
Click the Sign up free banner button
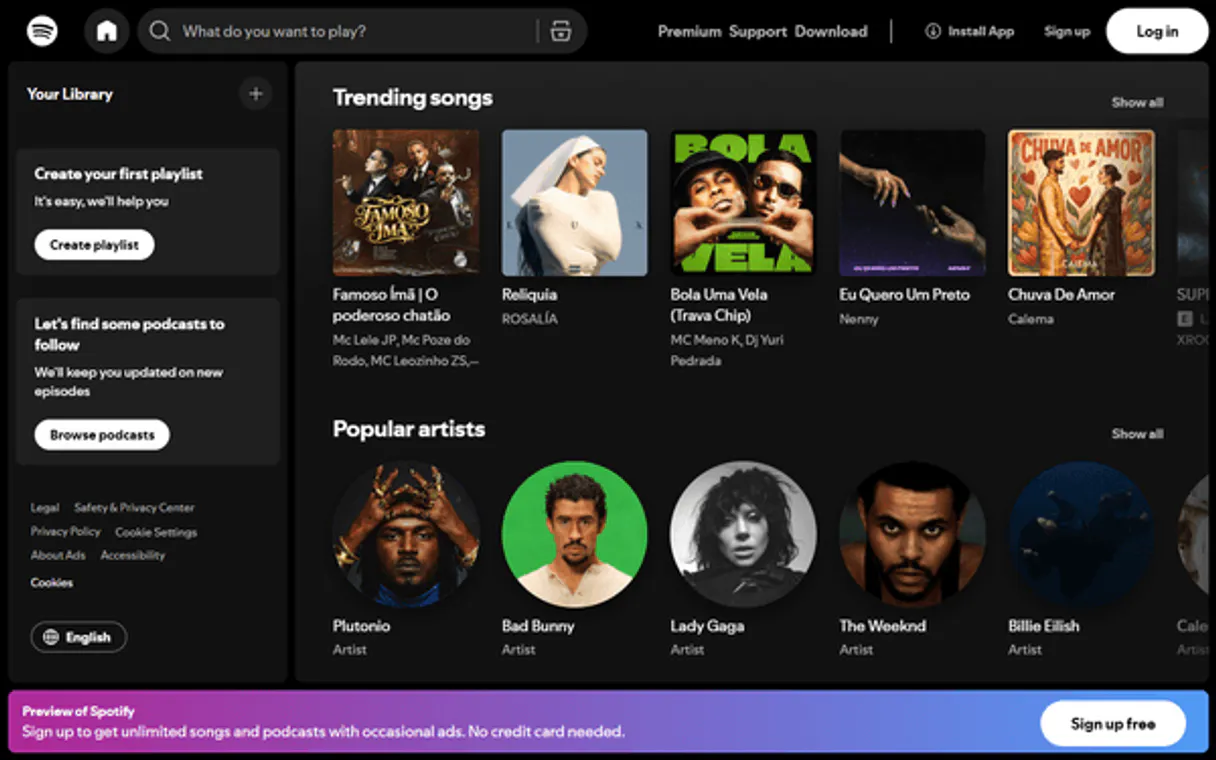[x=1113, y=723]
